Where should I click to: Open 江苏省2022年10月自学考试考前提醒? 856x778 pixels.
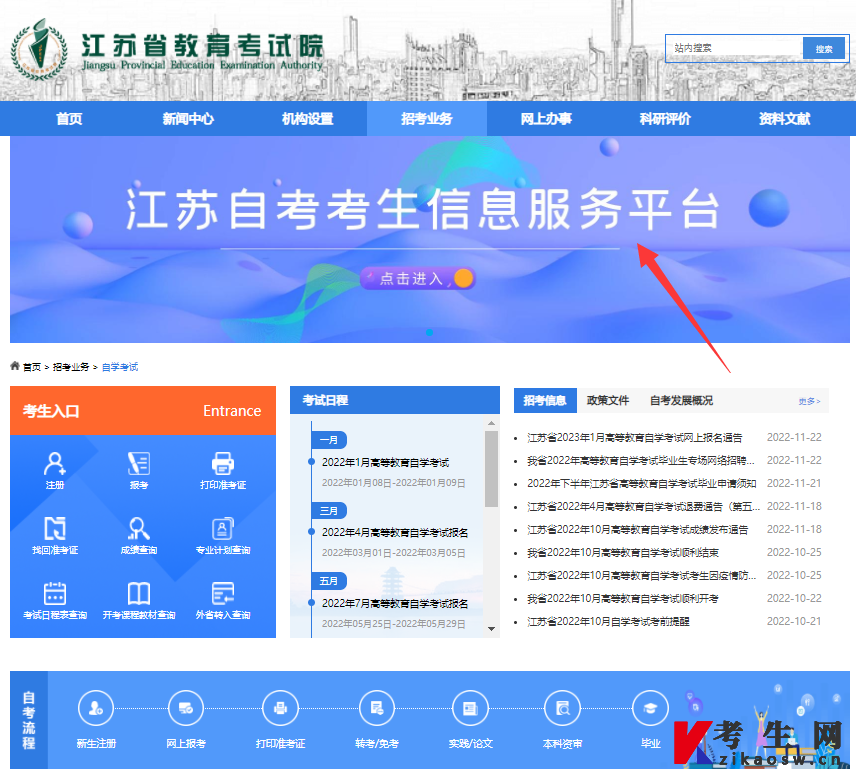pos(608,621)
